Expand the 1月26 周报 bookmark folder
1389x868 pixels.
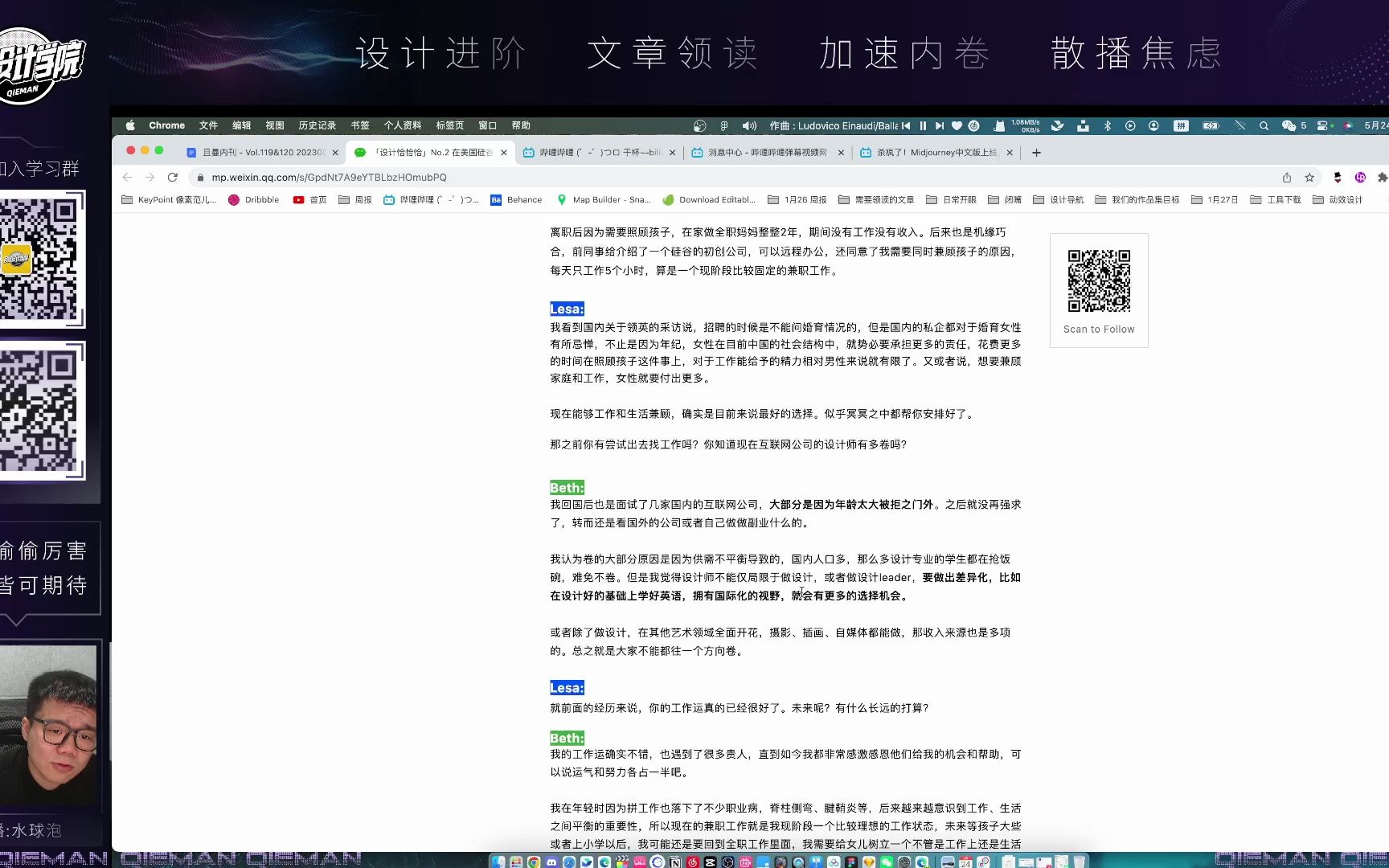797,200
